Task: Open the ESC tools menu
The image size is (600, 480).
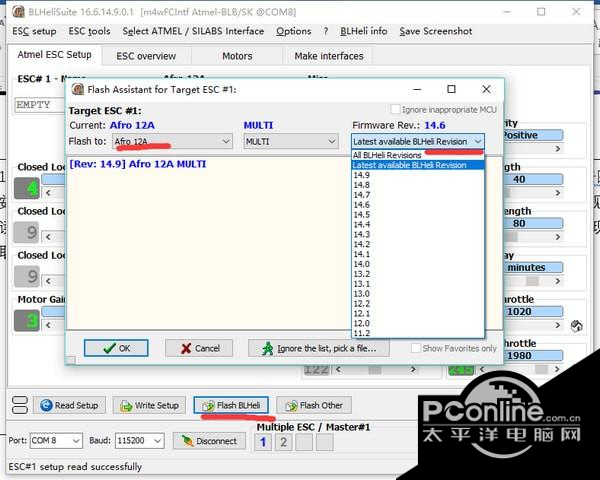Action: [x=89, y=31]
